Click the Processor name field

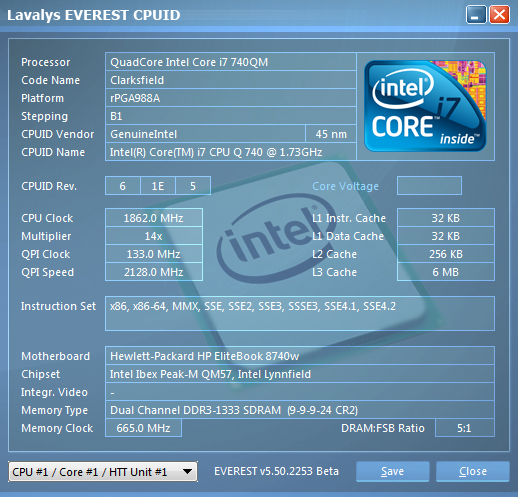pos(231,62)
